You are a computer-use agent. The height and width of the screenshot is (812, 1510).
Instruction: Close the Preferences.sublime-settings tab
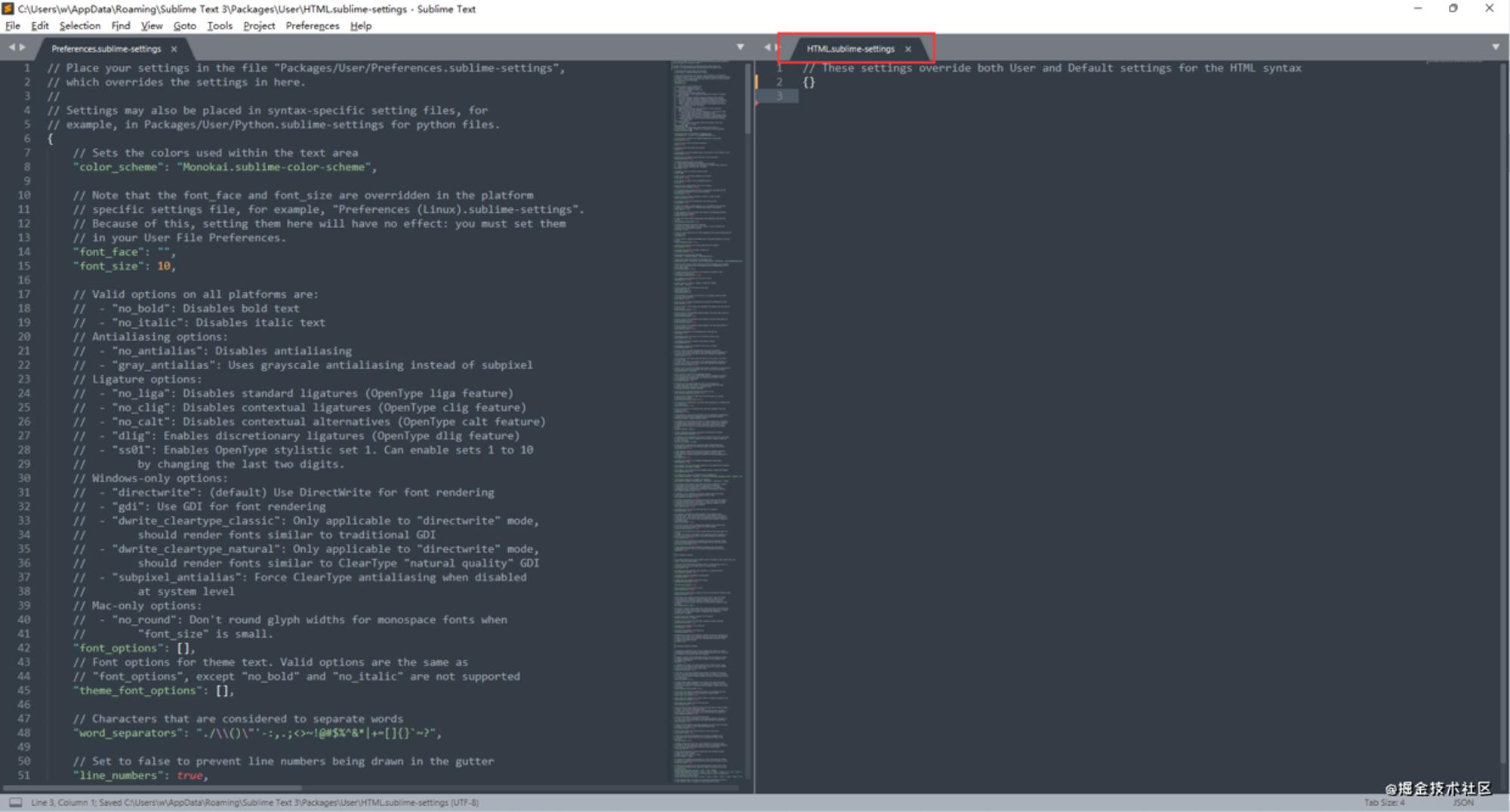tap(174, 49)
